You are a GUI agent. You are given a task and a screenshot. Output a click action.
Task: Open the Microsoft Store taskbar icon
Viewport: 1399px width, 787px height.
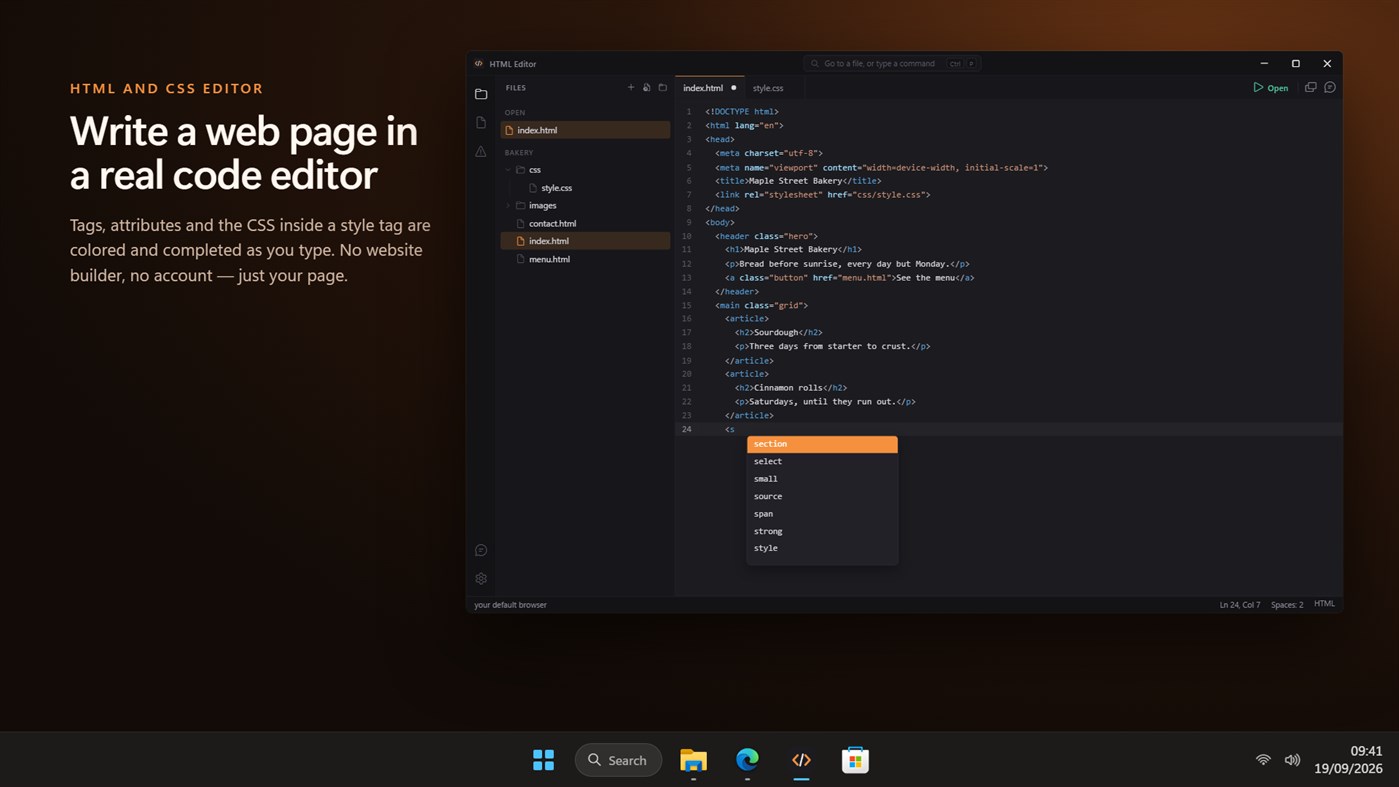tap(855, 760)
